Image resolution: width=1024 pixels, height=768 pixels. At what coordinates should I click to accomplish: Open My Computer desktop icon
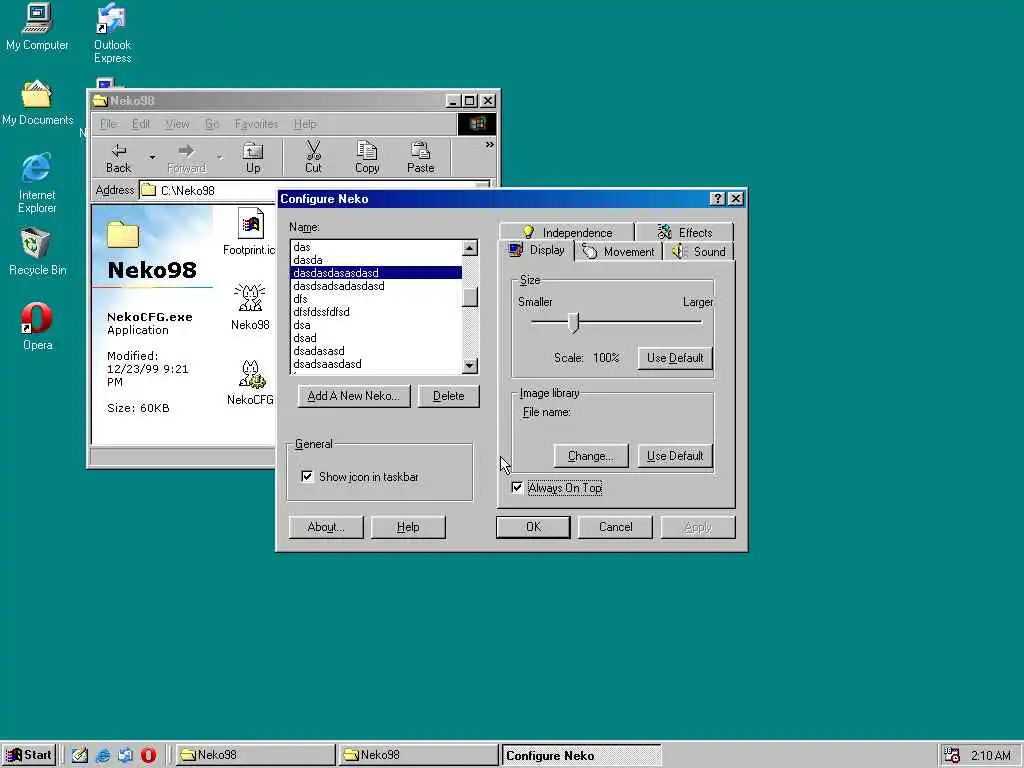(37, 27)
